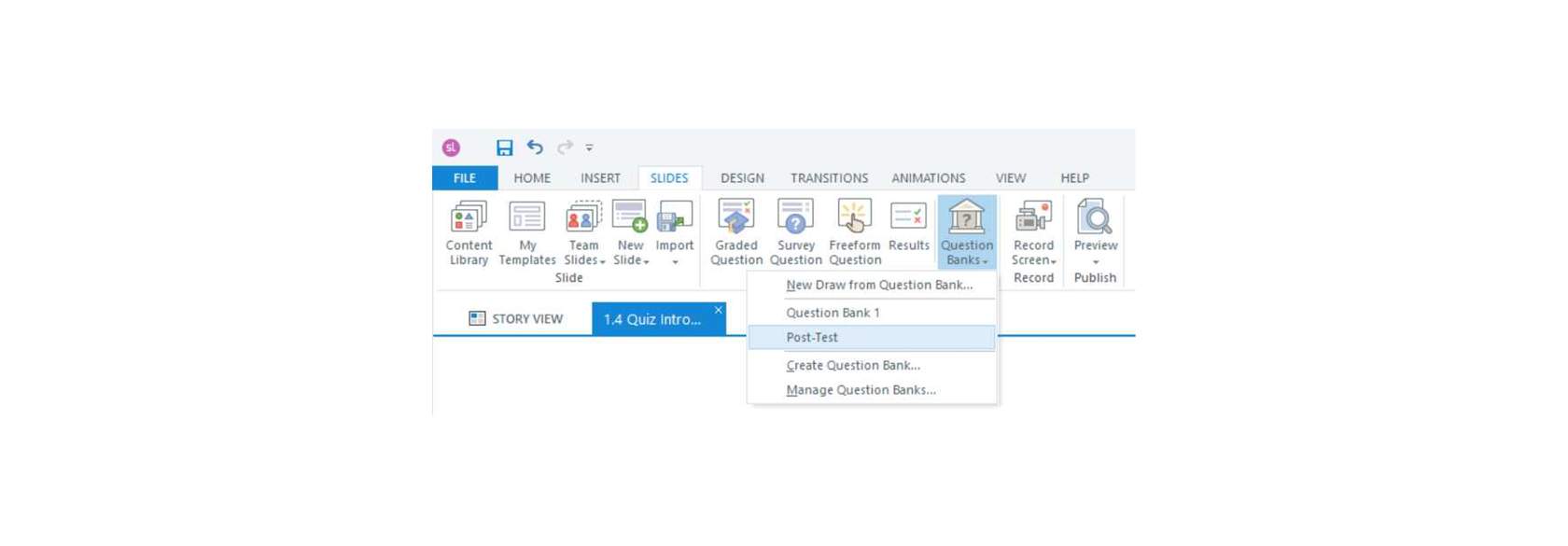The image size is (1568, 546).
Task: Open the HELP ribbon tab
Action: [1074, 177]
